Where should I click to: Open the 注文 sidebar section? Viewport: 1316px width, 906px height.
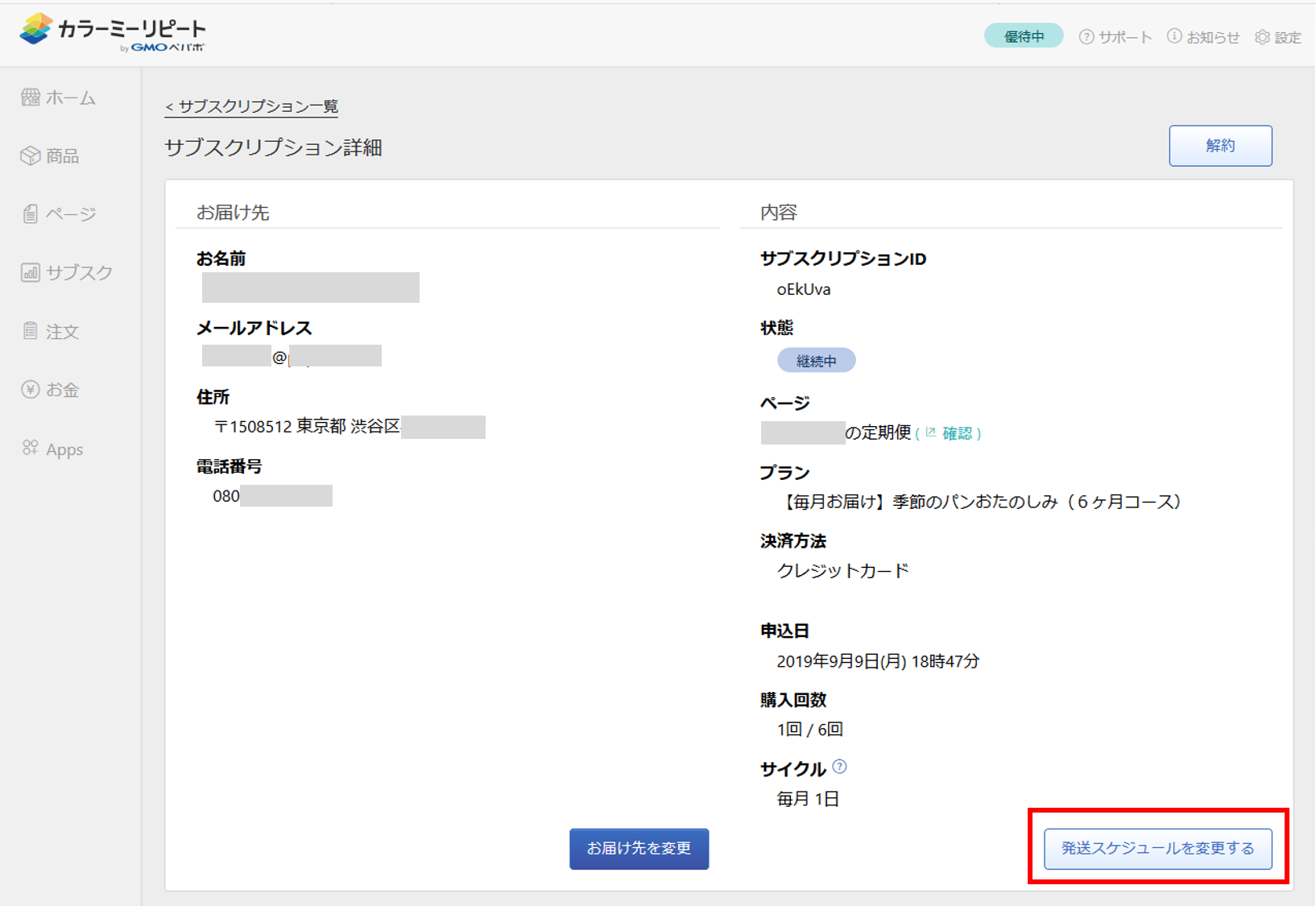[50, 331]
